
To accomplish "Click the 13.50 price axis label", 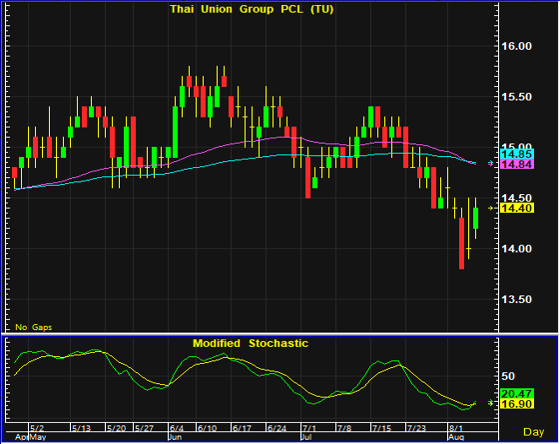I will pos(516,299).
